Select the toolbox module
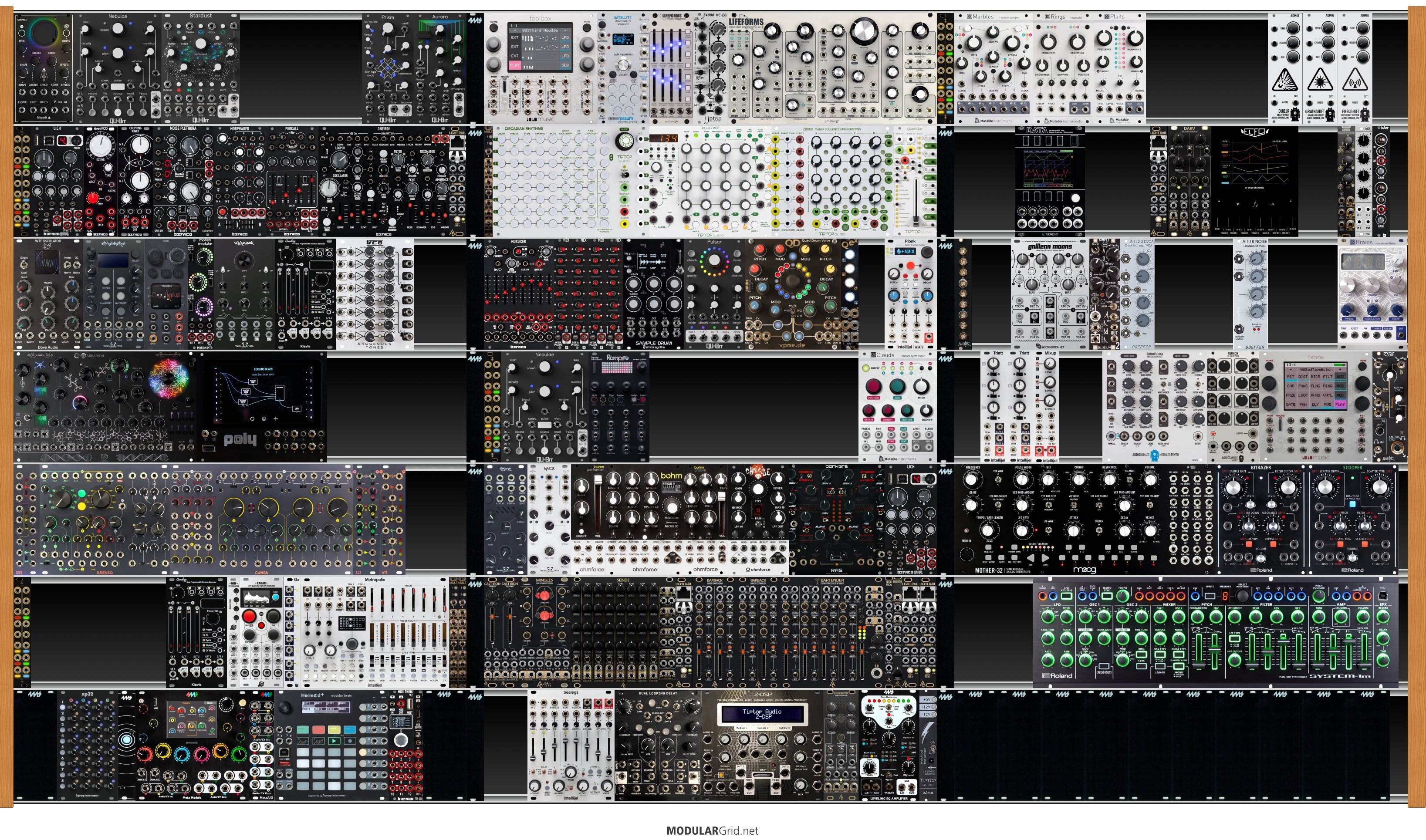This screenshot has height=840, width=1426. click(x=540, y=68)
